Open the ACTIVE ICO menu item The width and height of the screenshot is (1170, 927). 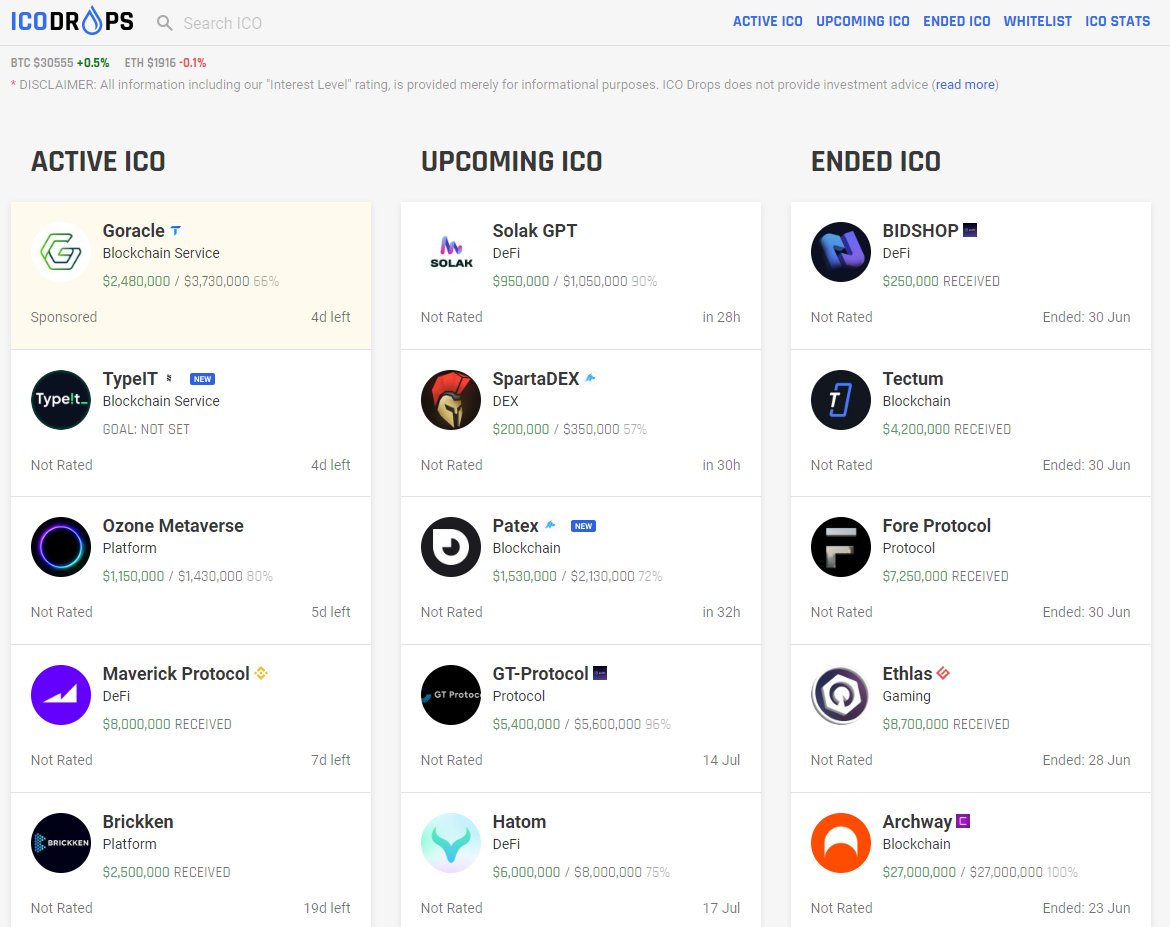pos(767,22)
